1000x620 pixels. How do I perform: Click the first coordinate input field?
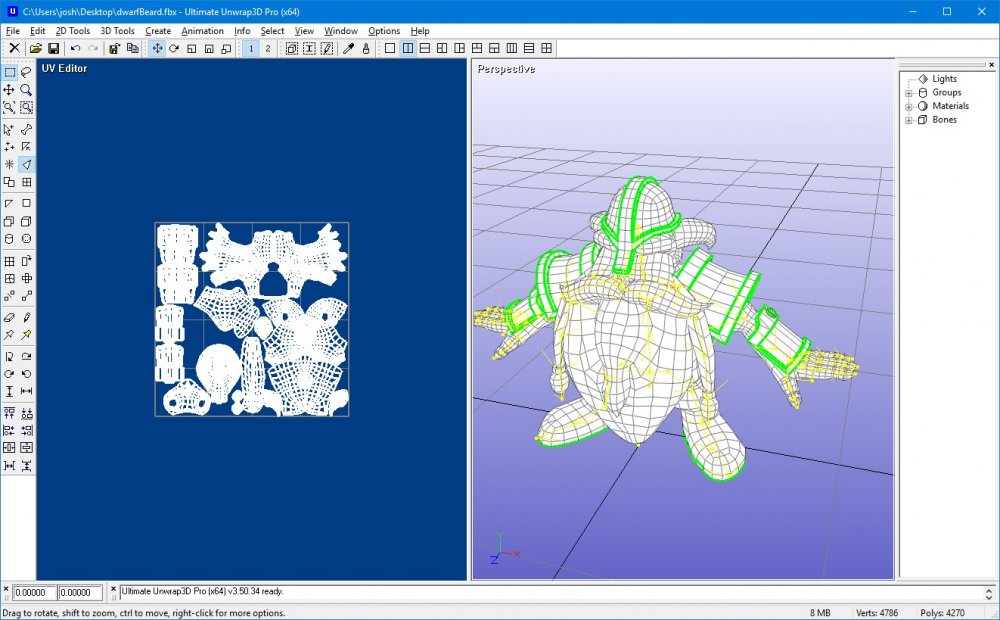[34, 593]
